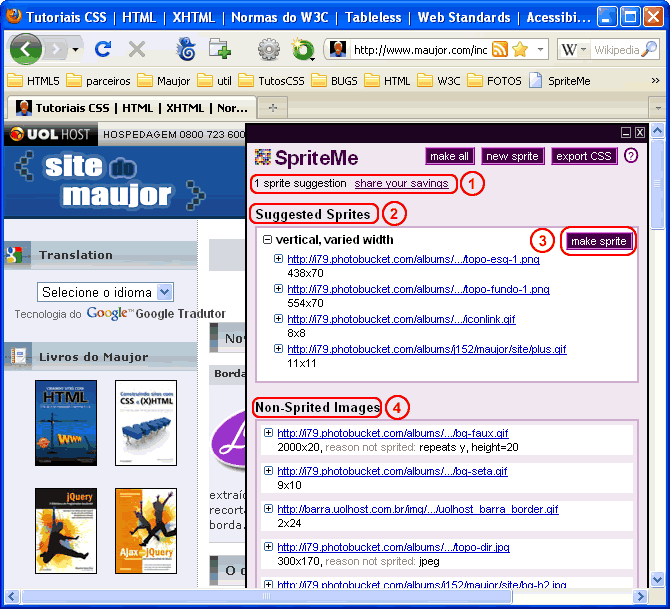Expand the topo-esq-1.png image entry
Image resolution: width=670 pixels, height=609 pixels.
[279, 260]
